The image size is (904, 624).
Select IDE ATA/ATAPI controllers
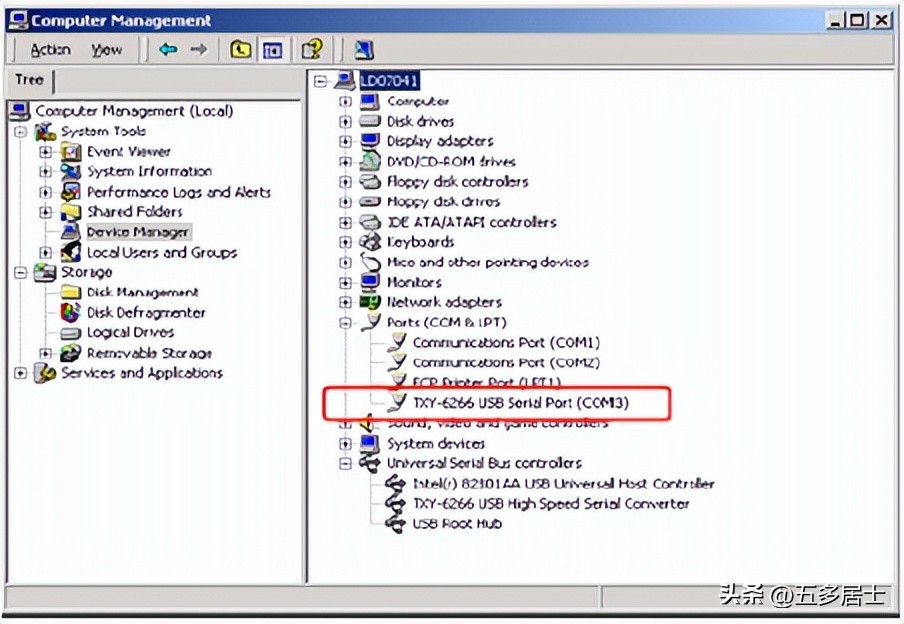coord(472,222)
